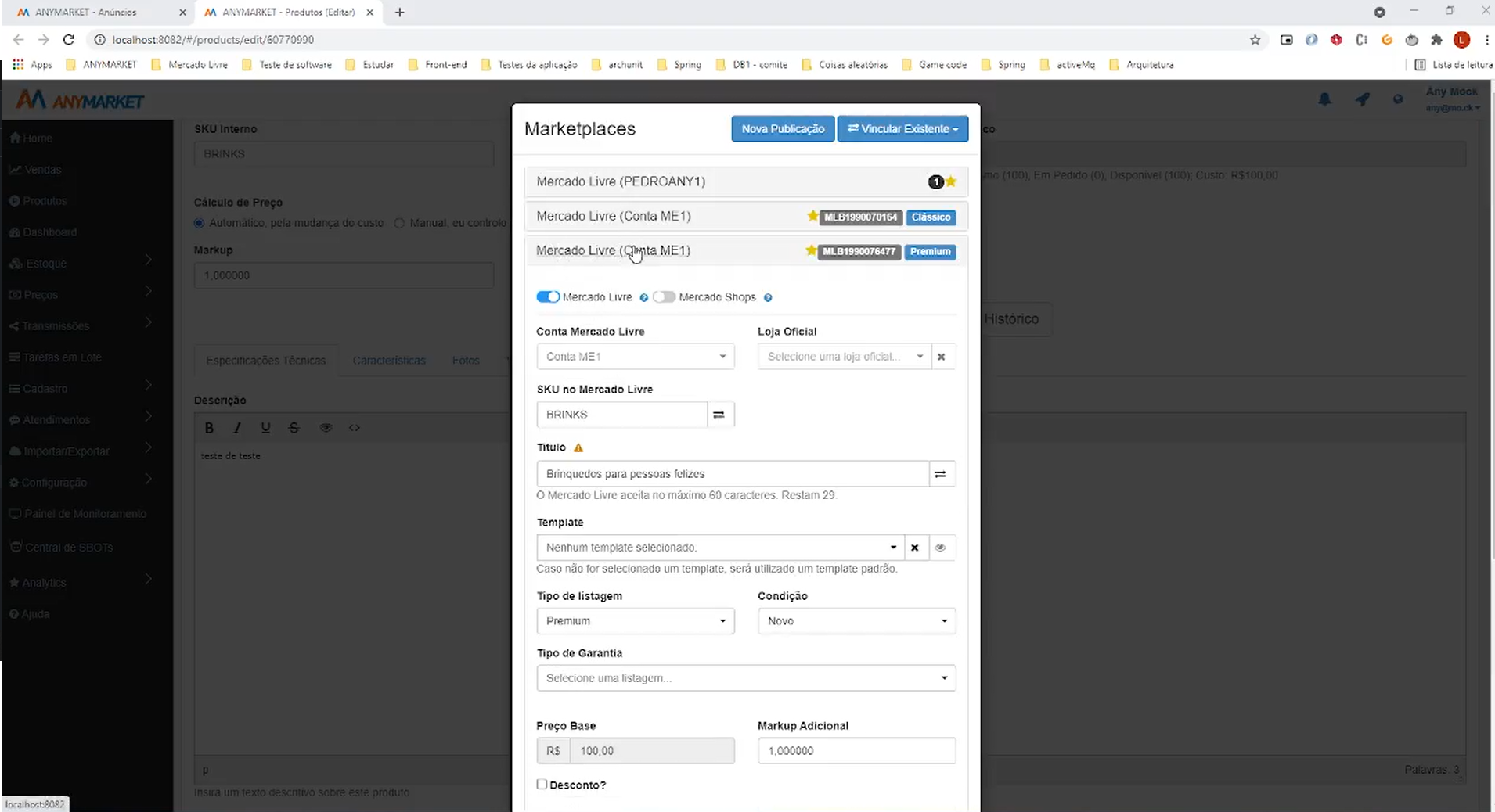Check the Desconto? checkbox

(x=542, y=784)
